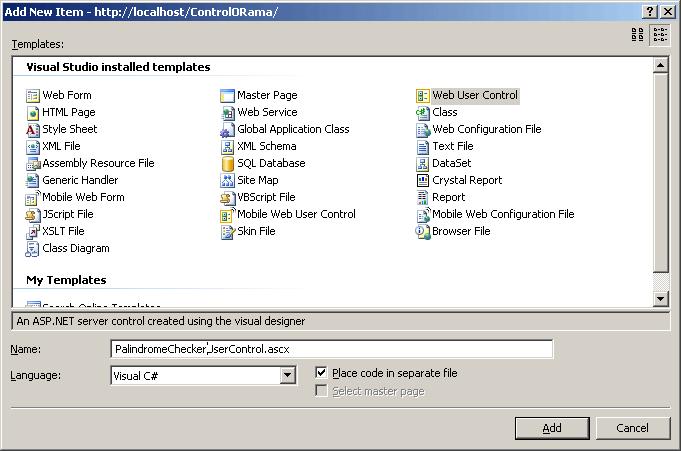The height and width of the screenshot is (451, 681).
Task: Select the Web Service template icon
Action: click(x=227, y=113)
